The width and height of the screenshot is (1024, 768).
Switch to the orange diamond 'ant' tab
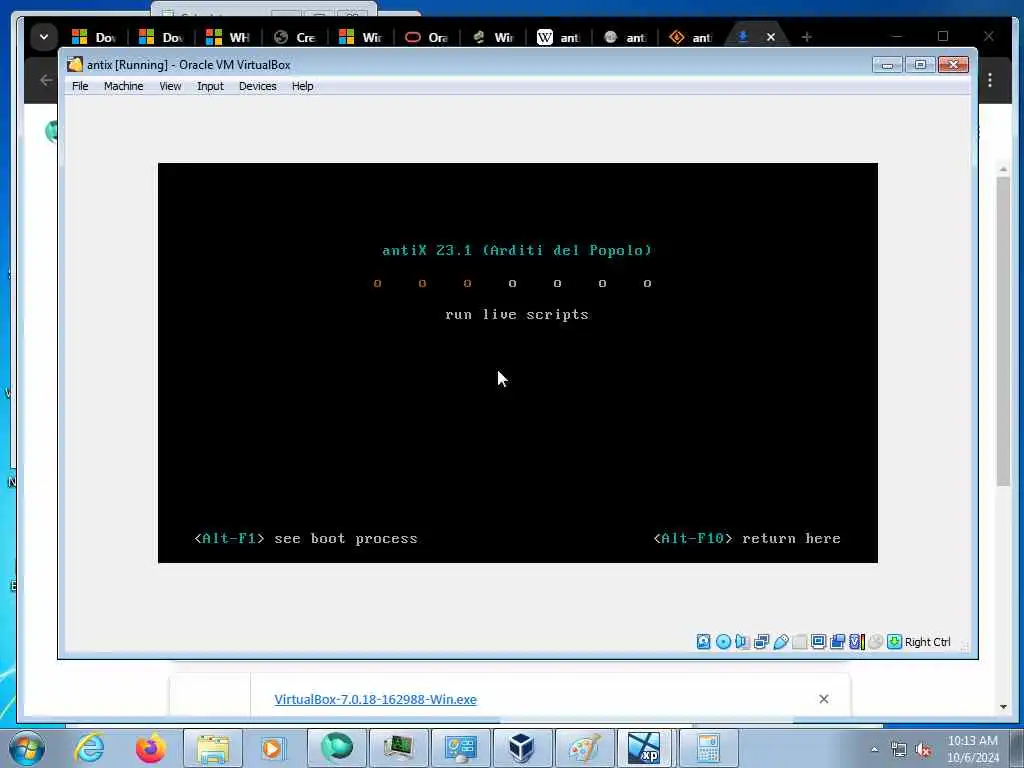690,37
